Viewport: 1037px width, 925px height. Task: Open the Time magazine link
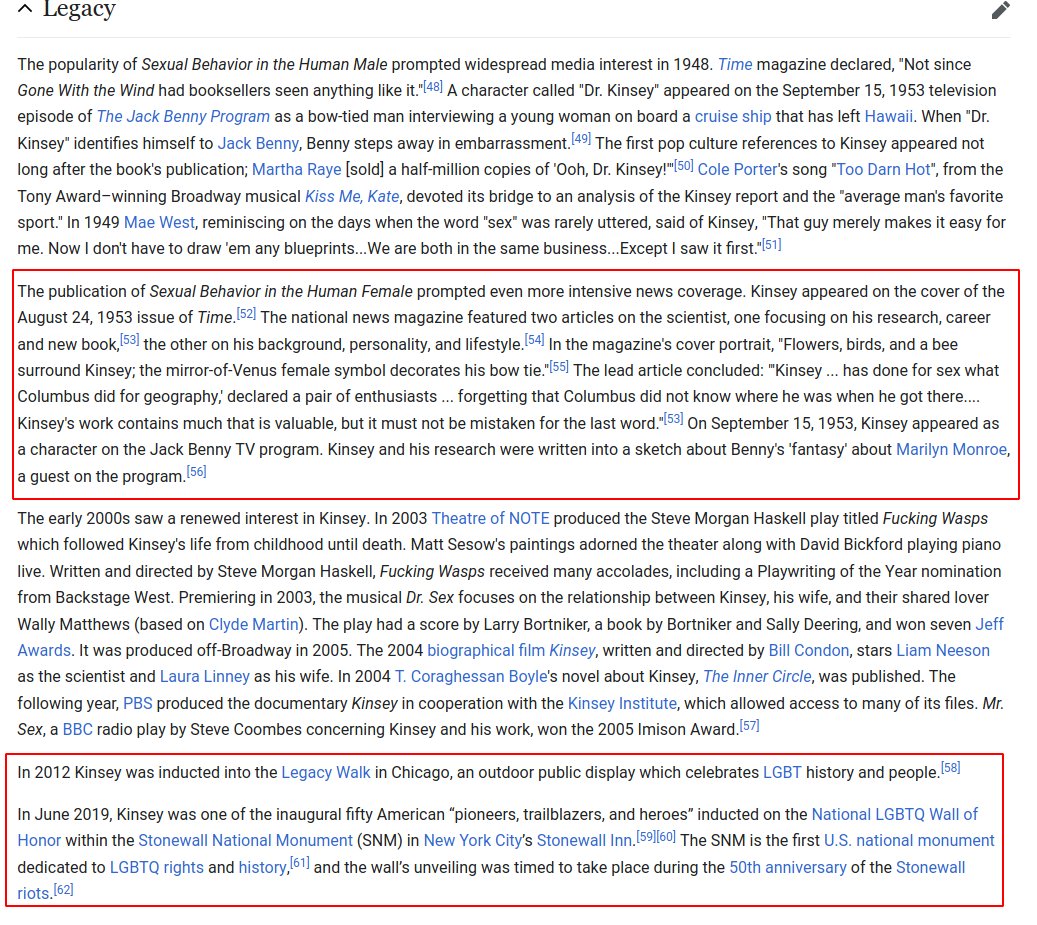[x=735, y=64]
